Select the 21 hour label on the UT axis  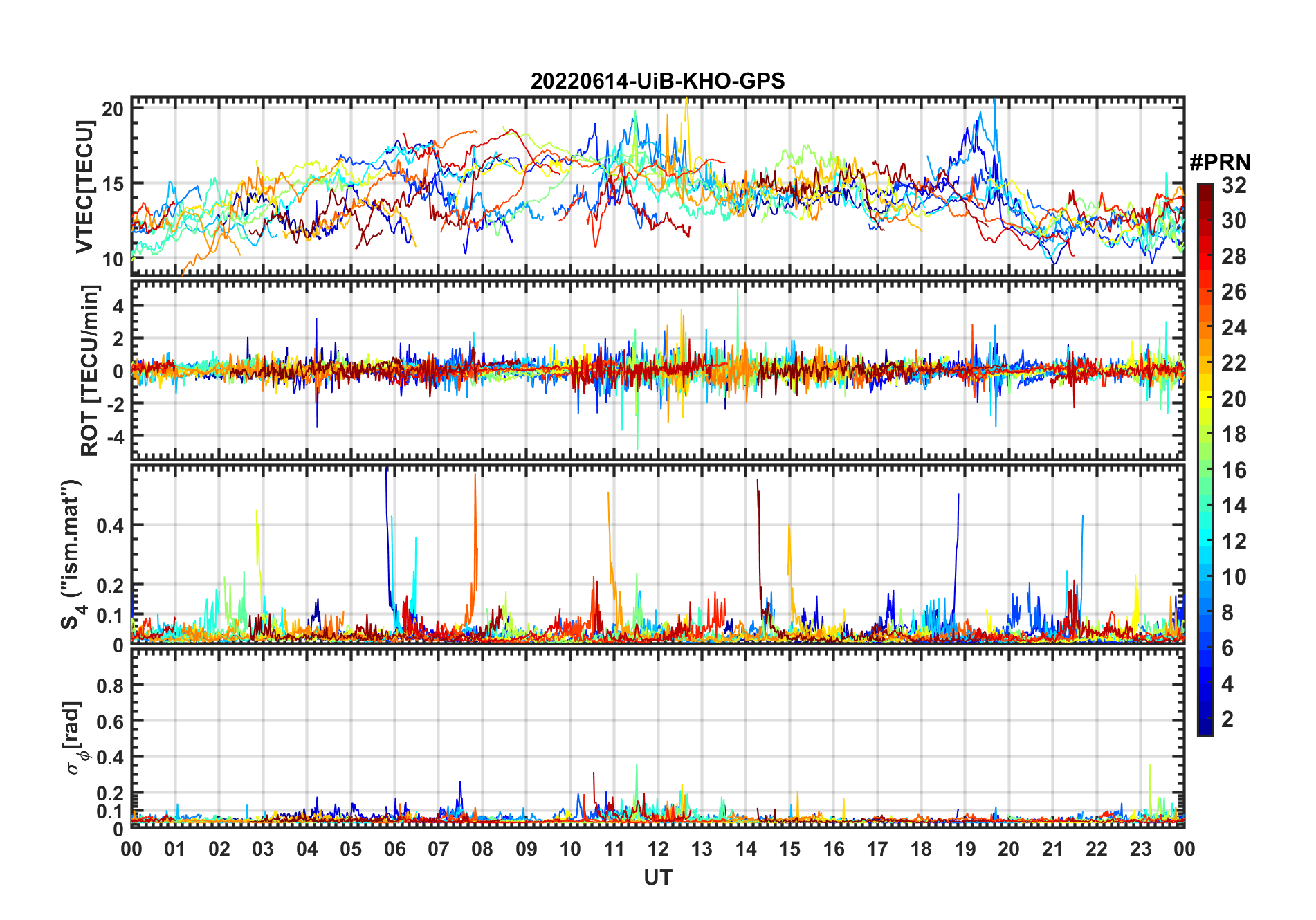pos(1052,849)
